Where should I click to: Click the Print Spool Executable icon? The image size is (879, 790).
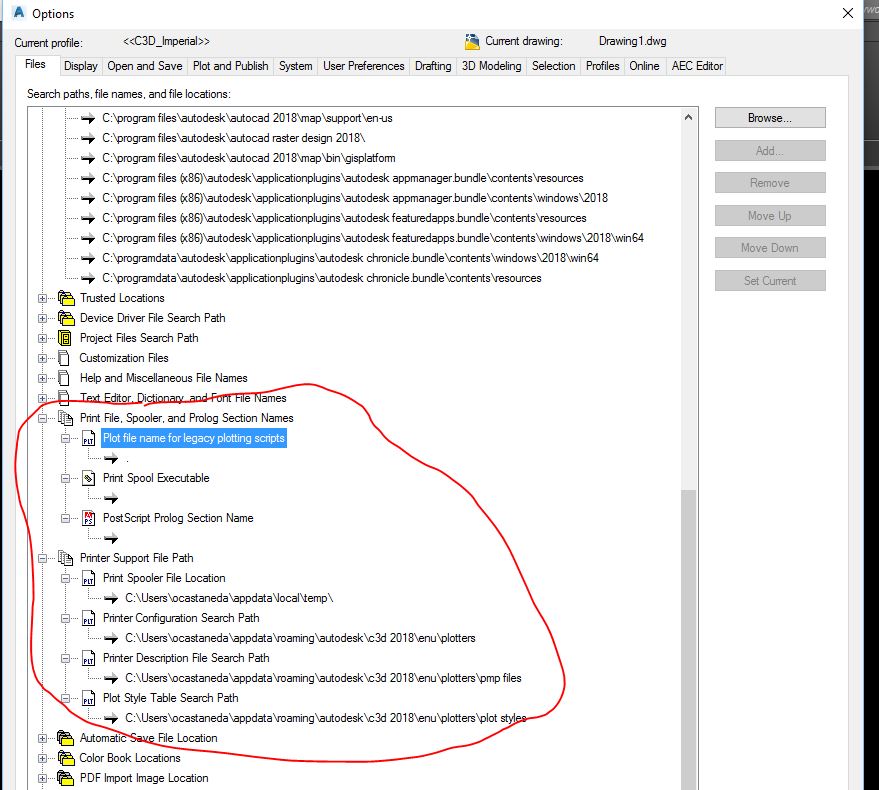89,478
